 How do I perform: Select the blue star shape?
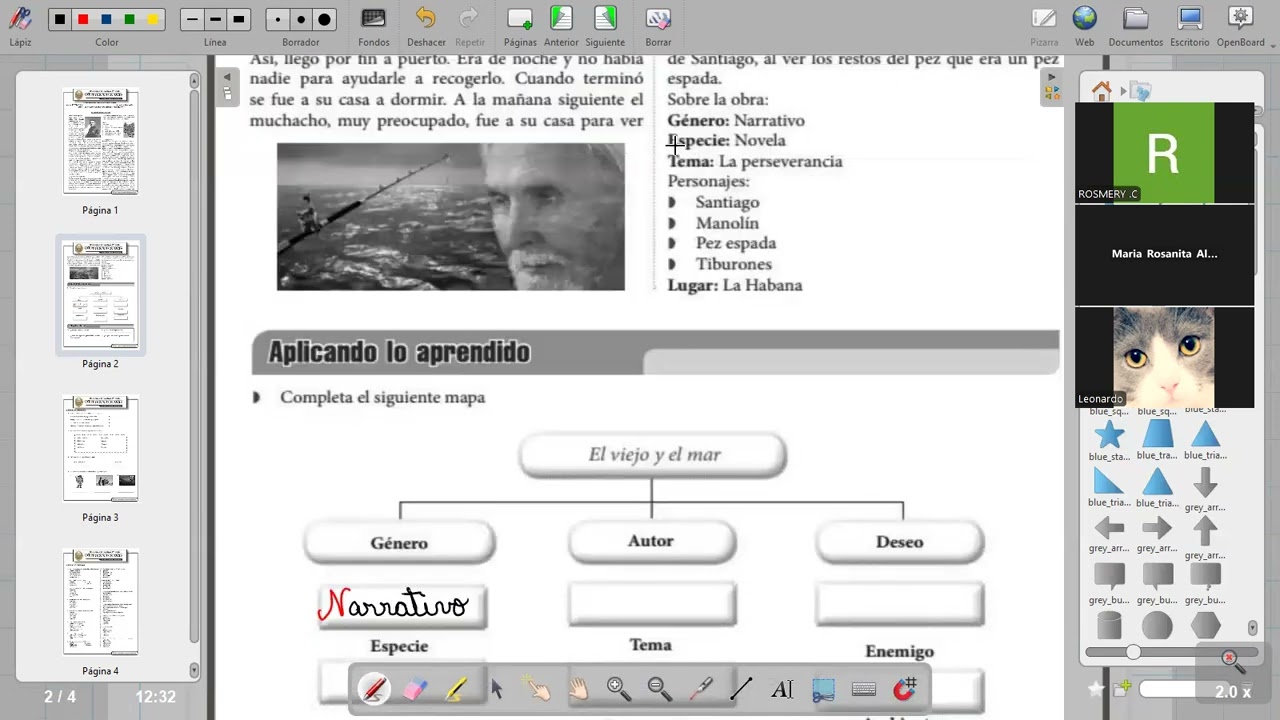(x=1109, y=435)
